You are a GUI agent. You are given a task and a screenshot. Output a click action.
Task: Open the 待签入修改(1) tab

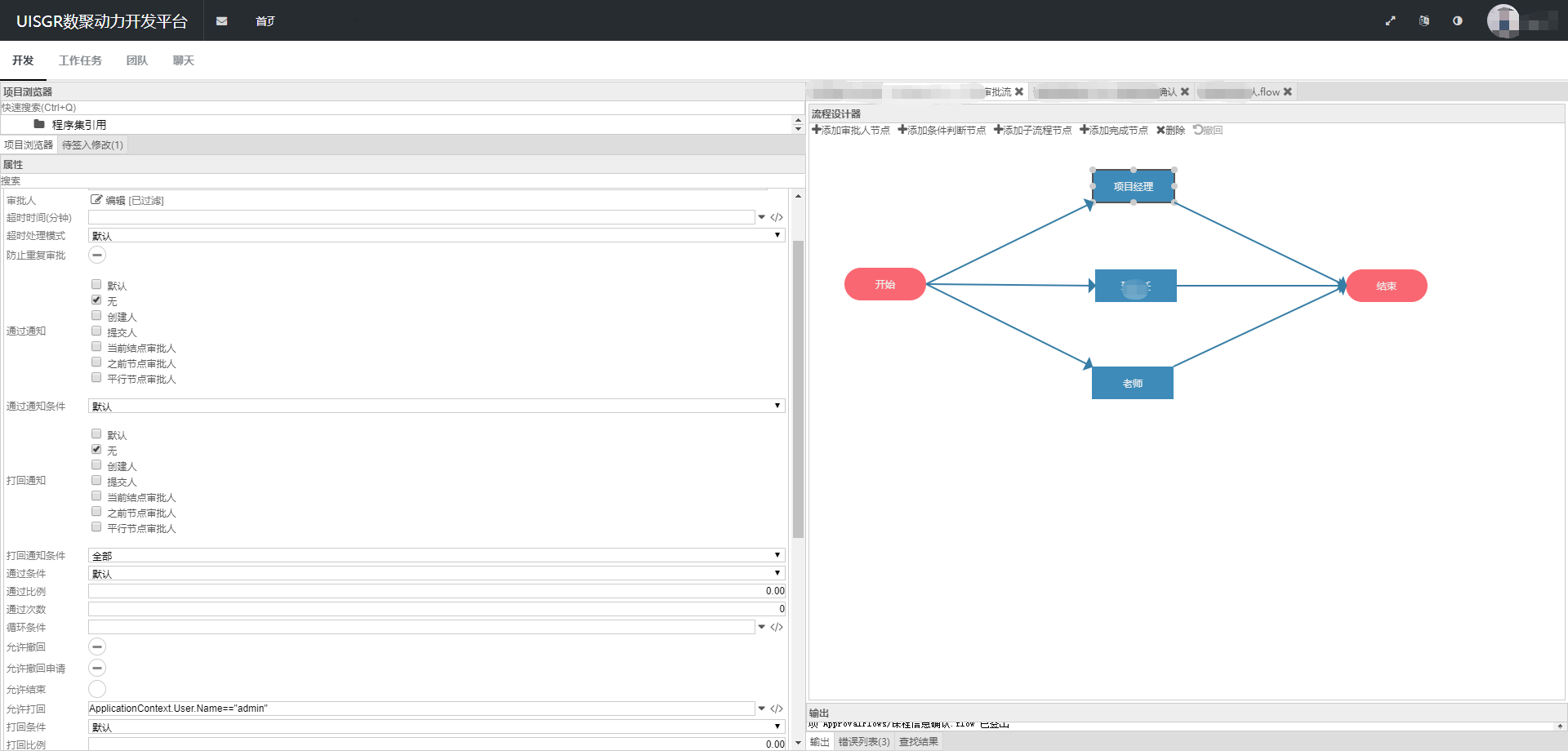92,145
